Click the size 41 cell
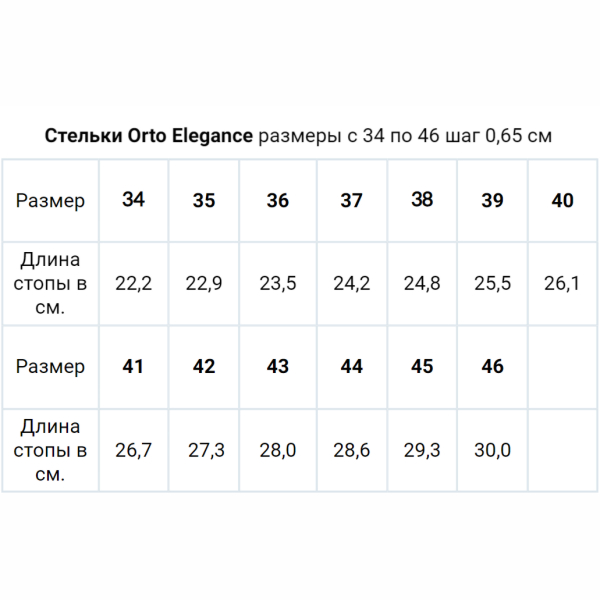Image resolution: width=600 pixels, height=600 pixels. click(x=133, y=367)
